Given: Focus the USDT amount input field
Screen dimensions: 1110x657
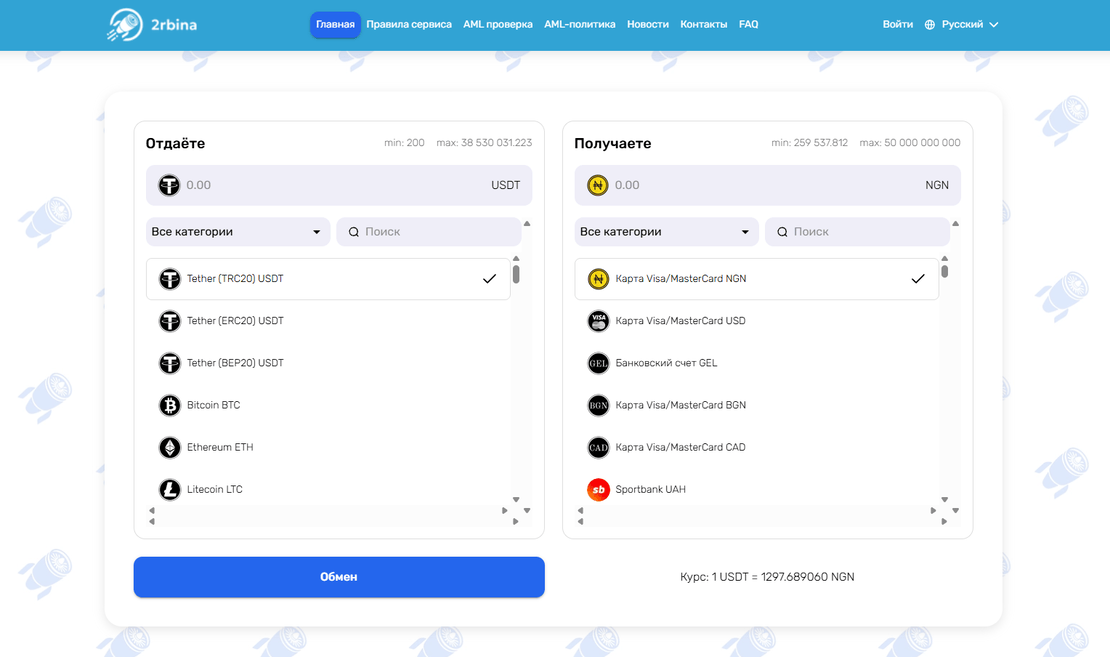Looking at the screenshot, I should click(x=330, y=185).
